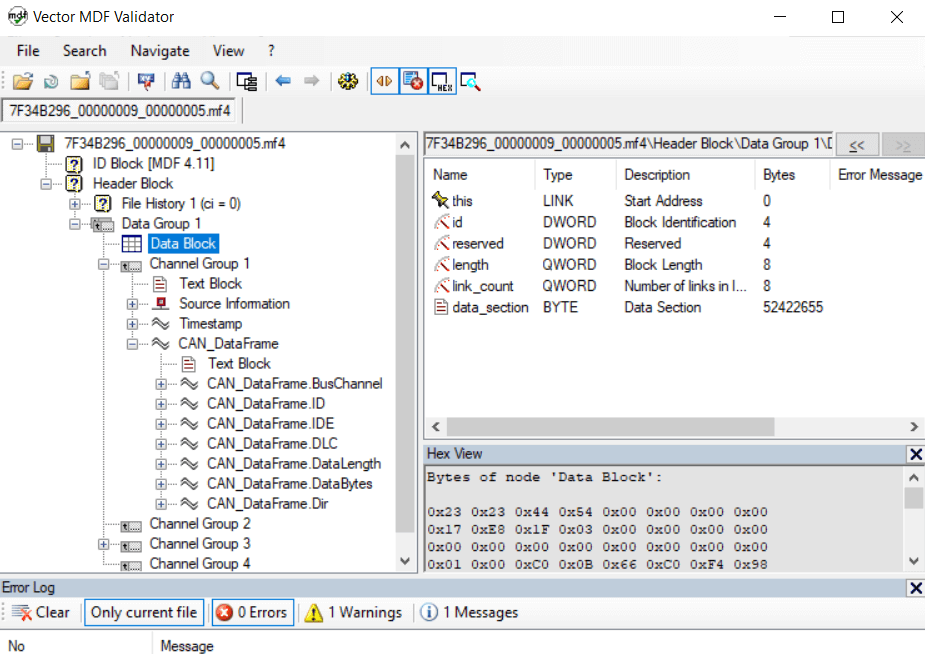Click the << previous navigation button
Viewport: 925px width, 654px height.
(x=858, y=144)
